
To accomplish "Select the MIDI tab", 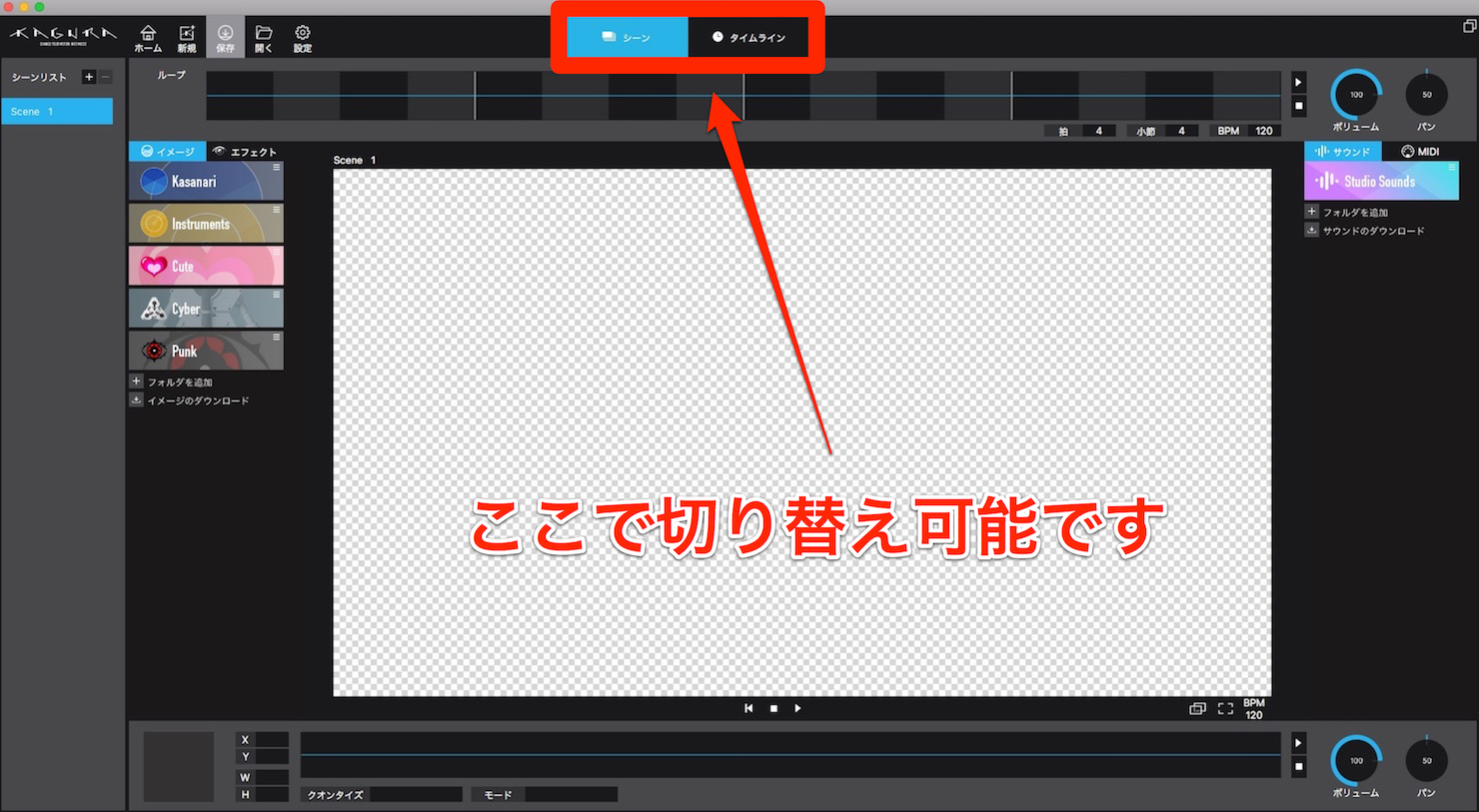I will 1420,152.
